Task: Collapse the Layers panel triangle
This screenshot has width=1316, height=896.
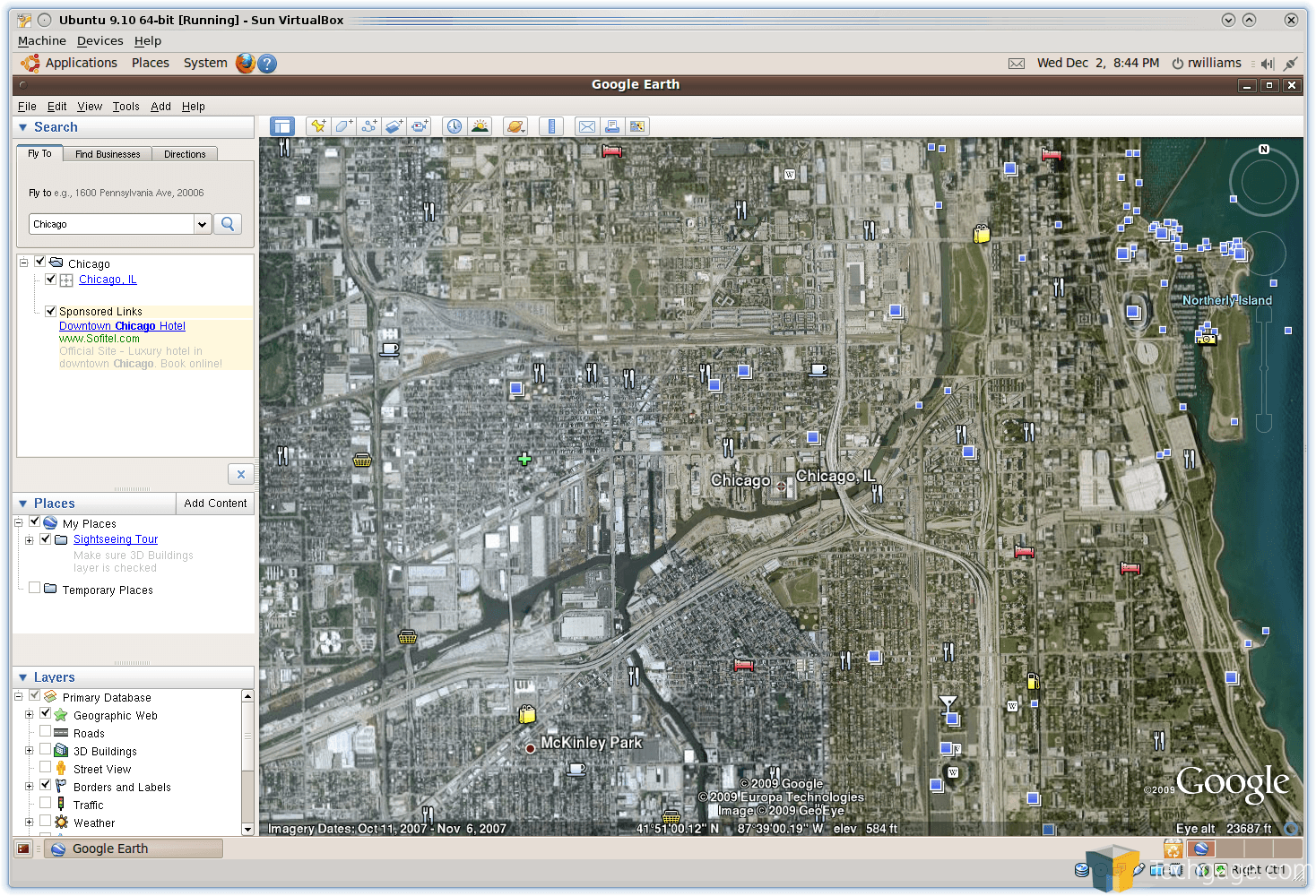Action: click(23, 677)
